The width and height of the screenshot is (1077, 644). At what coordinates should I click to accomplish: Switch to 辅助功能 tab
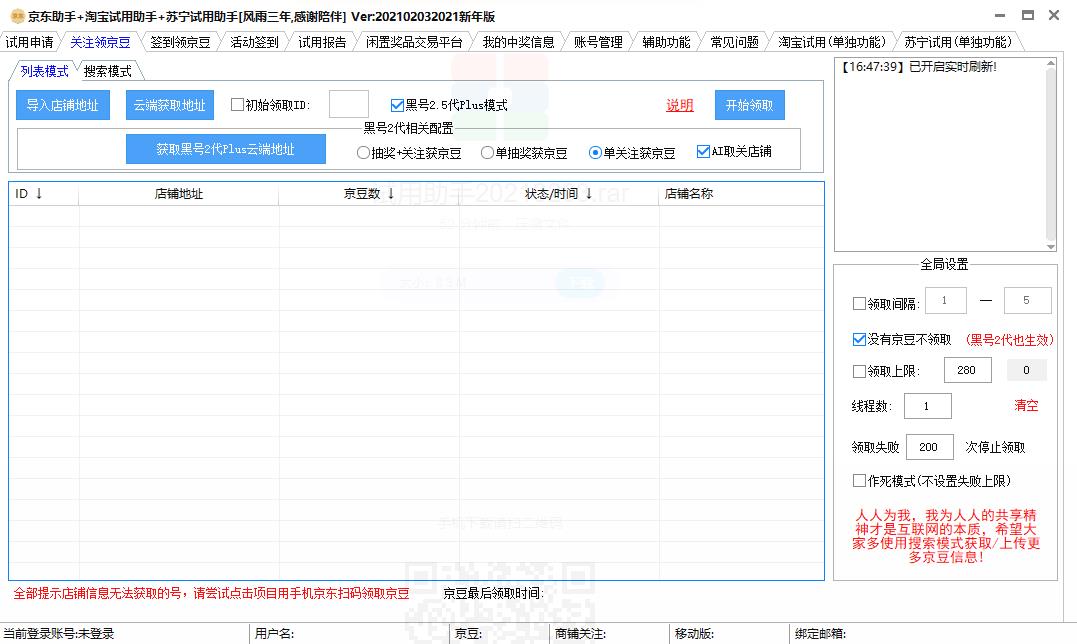coord(666,42)
